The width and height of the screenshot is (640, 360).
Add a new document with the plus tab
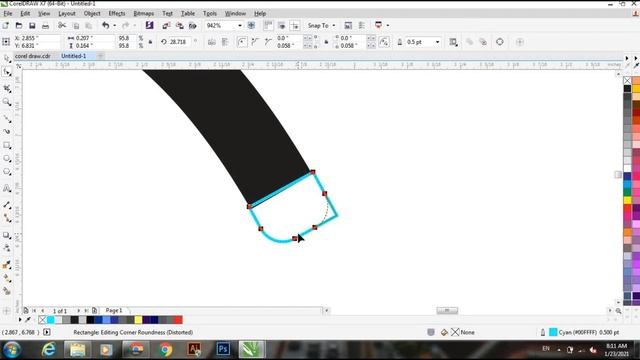(100, 56)
